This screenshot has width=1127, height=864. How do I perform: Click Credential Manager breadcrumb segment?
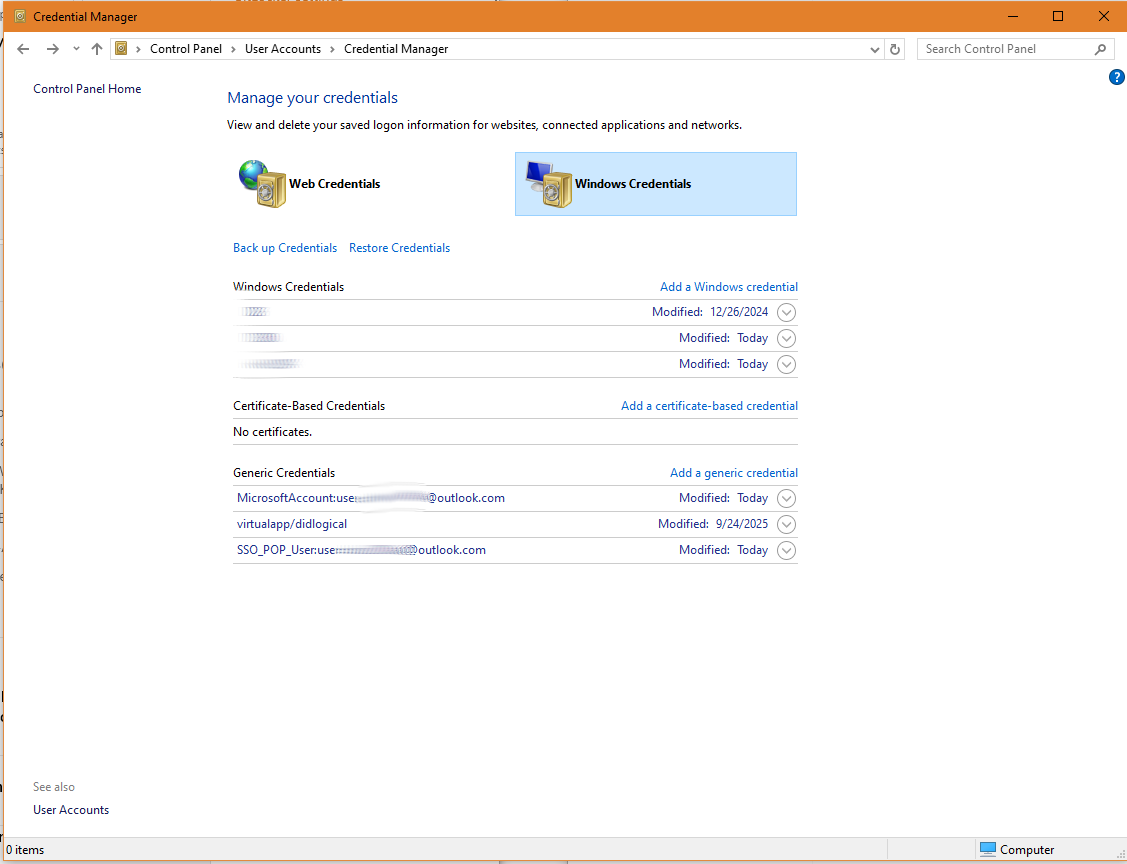pos(396,49)
